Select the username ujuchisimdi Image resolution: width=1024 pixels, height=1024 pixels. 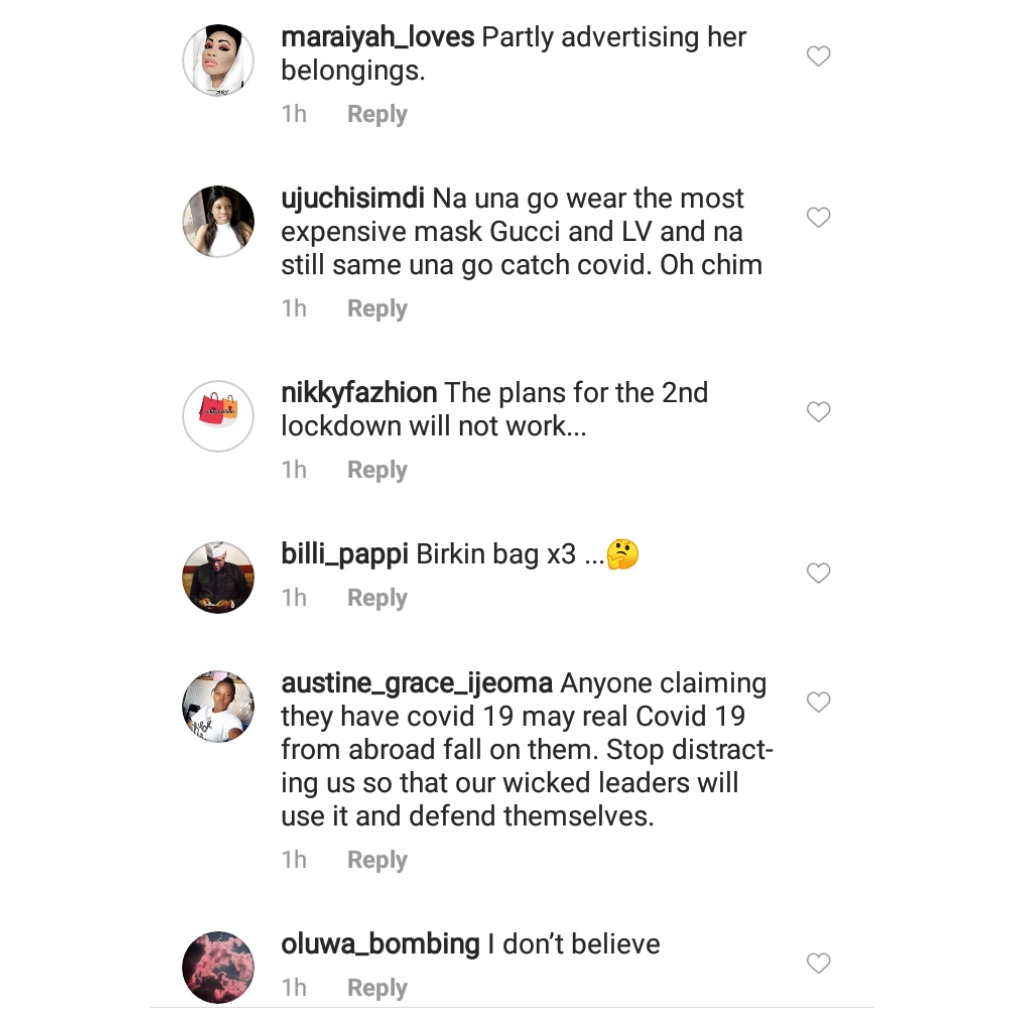(349, 198)
